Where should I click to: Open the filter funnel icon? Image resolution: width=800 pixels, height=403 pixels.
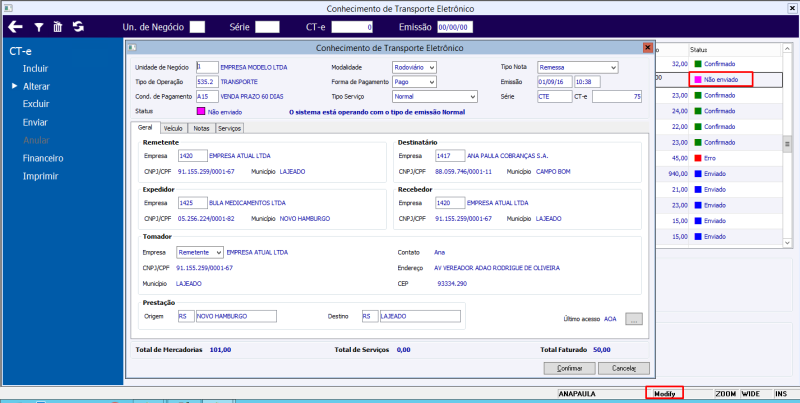click(x=38, y=27)
